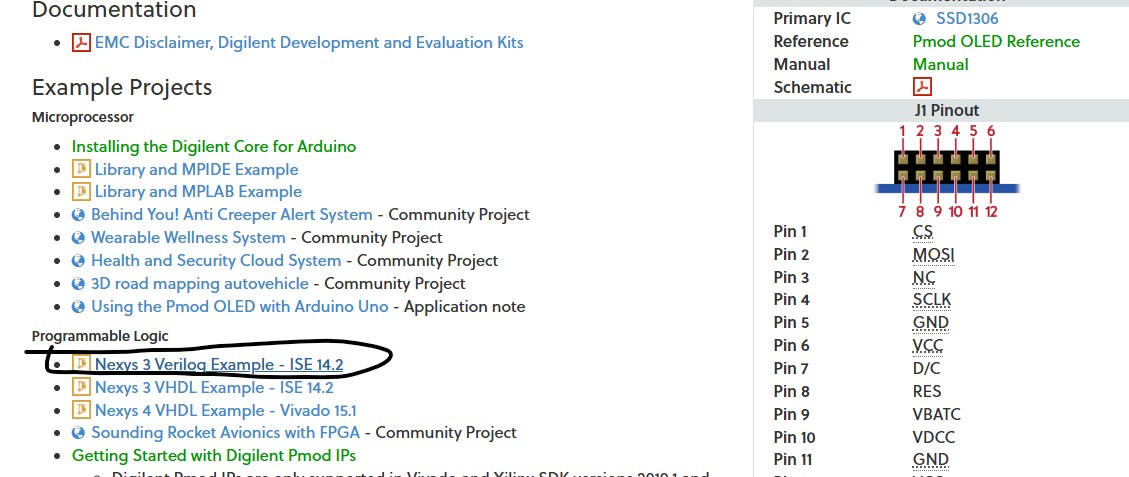Click the SSD1306 primary IC link
Viewport: 1129px width, 477px height.
tap(966, 19)
